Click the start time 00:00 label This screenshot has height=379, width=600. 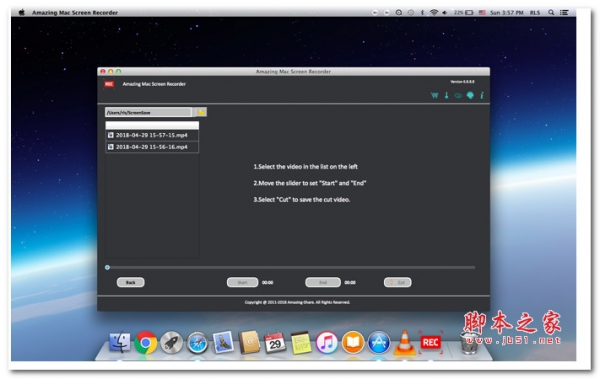(267, 283)
